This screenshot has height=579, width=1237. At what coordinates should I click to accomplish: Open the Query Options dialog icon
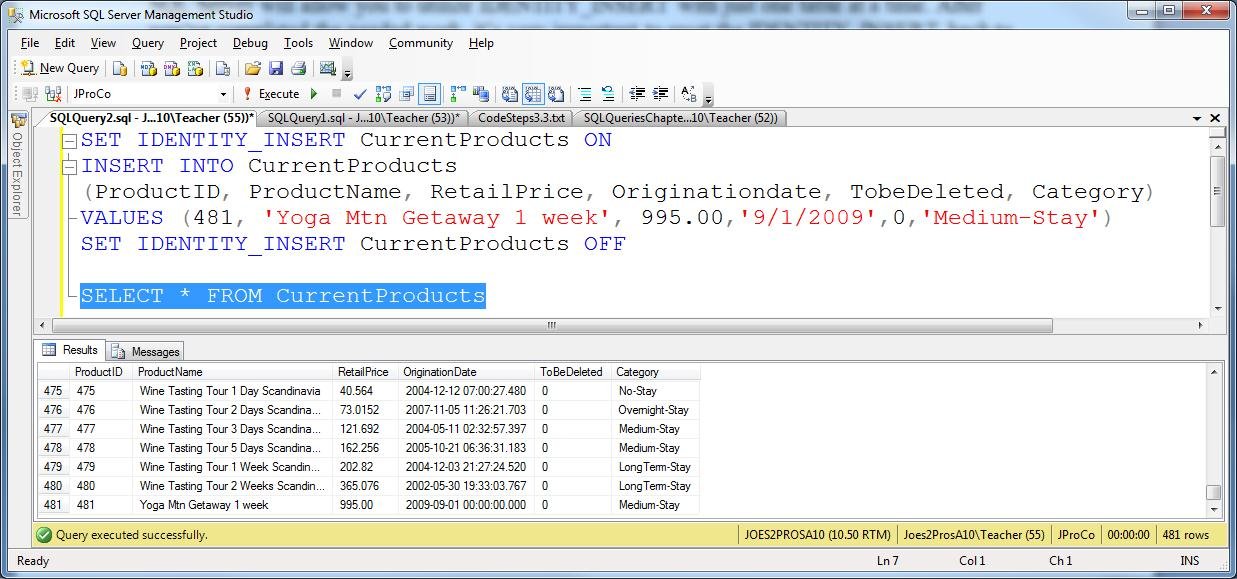406,94
